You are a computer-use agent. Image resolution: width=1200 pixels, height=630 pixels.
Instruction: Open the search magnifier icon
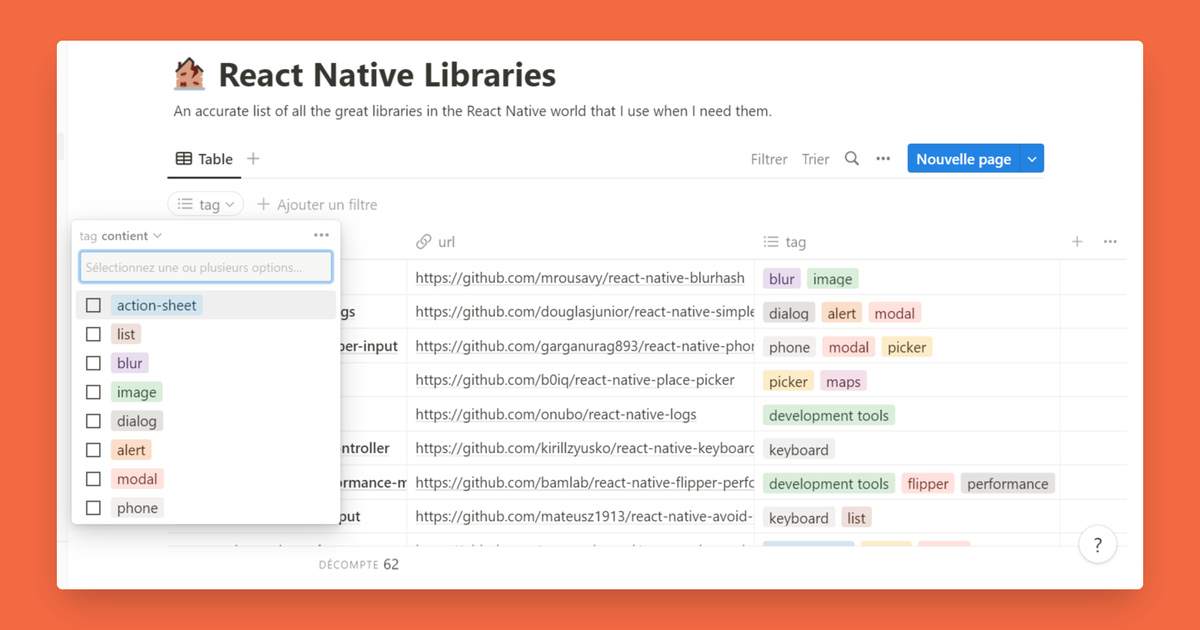(852, 159)
